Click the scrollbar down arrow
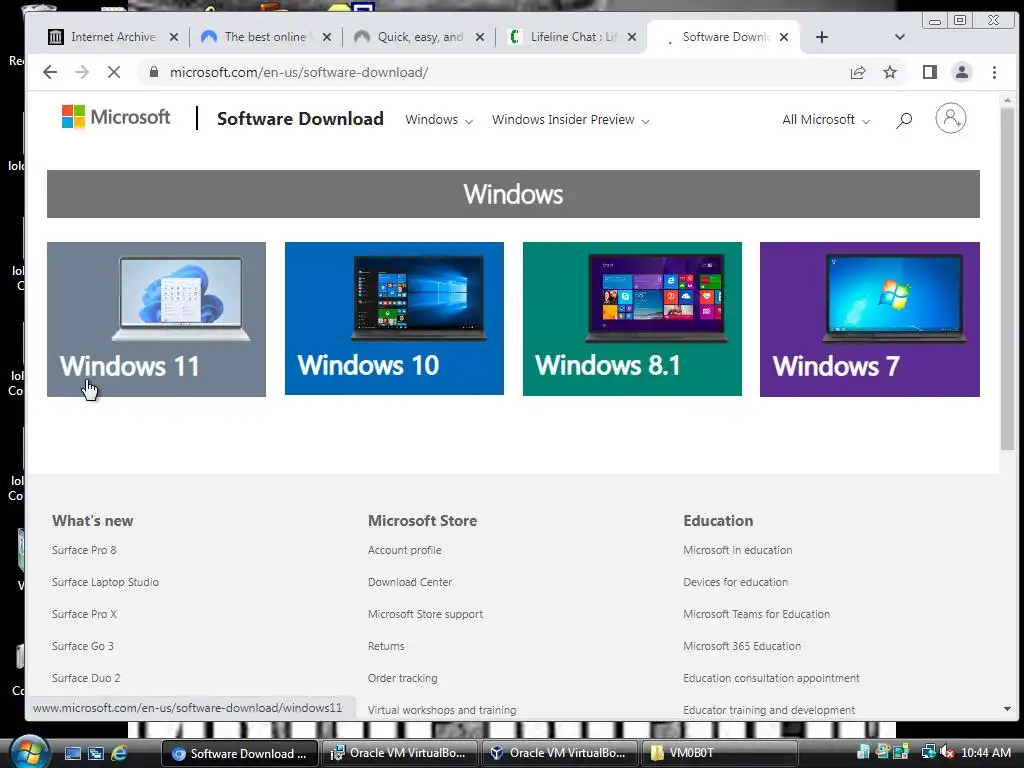 pyautogui.click(x=1007, y=709)
